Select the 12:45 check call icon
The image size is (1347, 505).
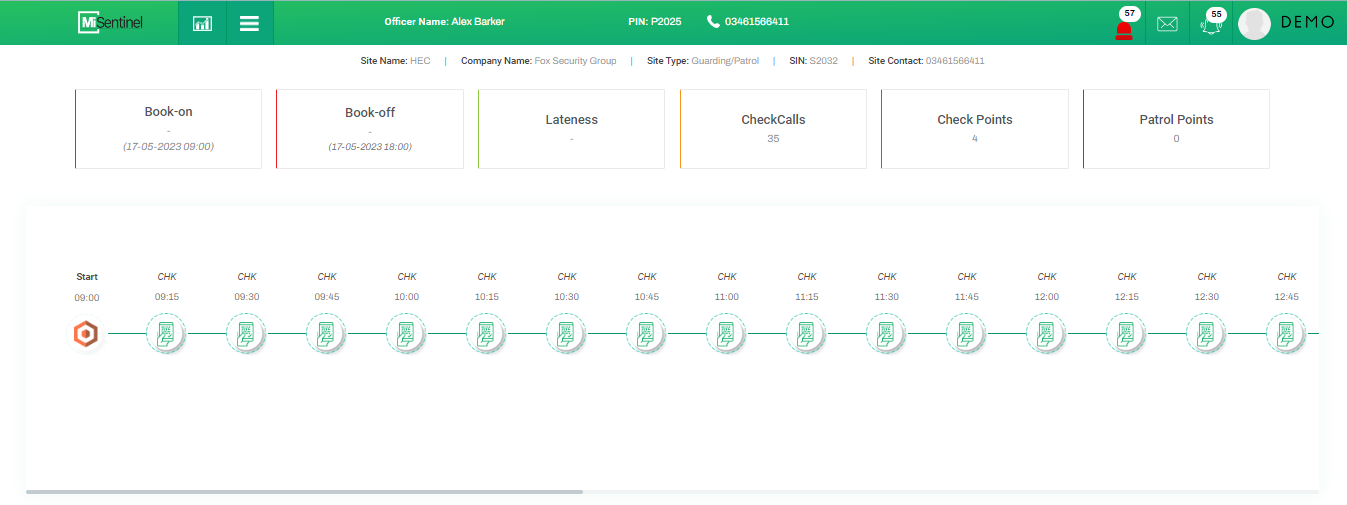[x=1286, y=334]
